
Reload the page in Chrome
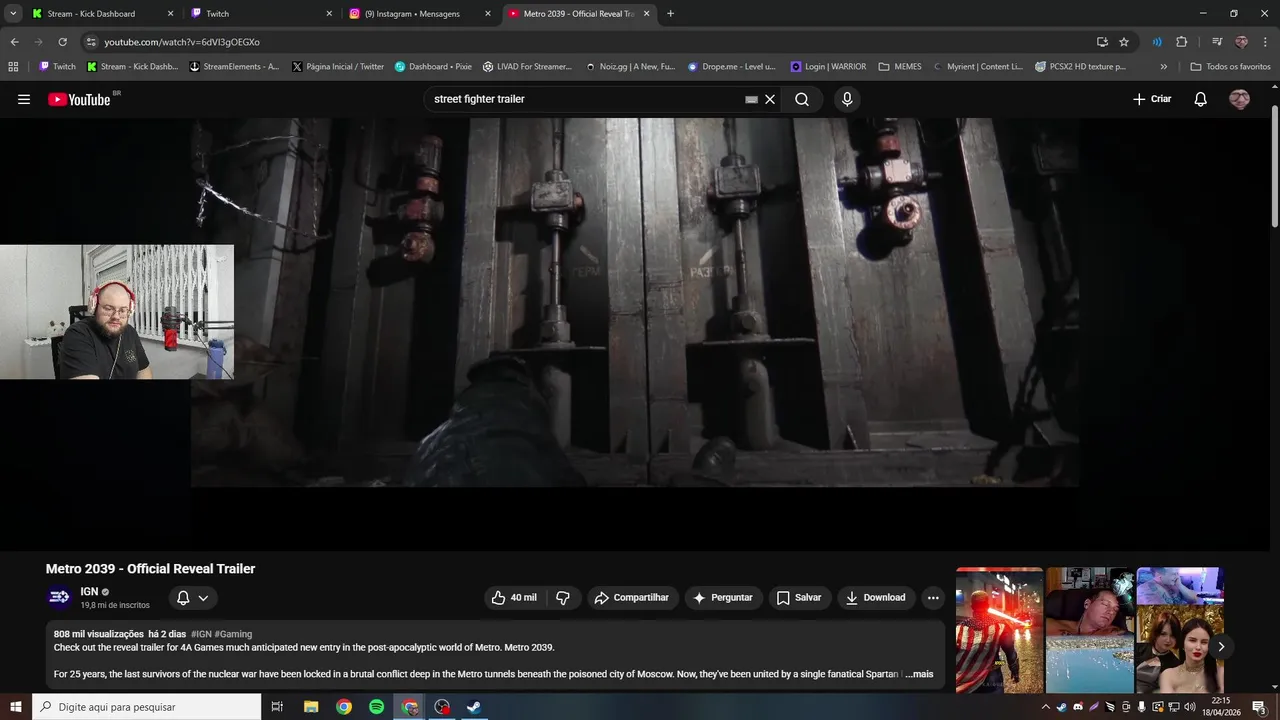(x=62, y=42)
